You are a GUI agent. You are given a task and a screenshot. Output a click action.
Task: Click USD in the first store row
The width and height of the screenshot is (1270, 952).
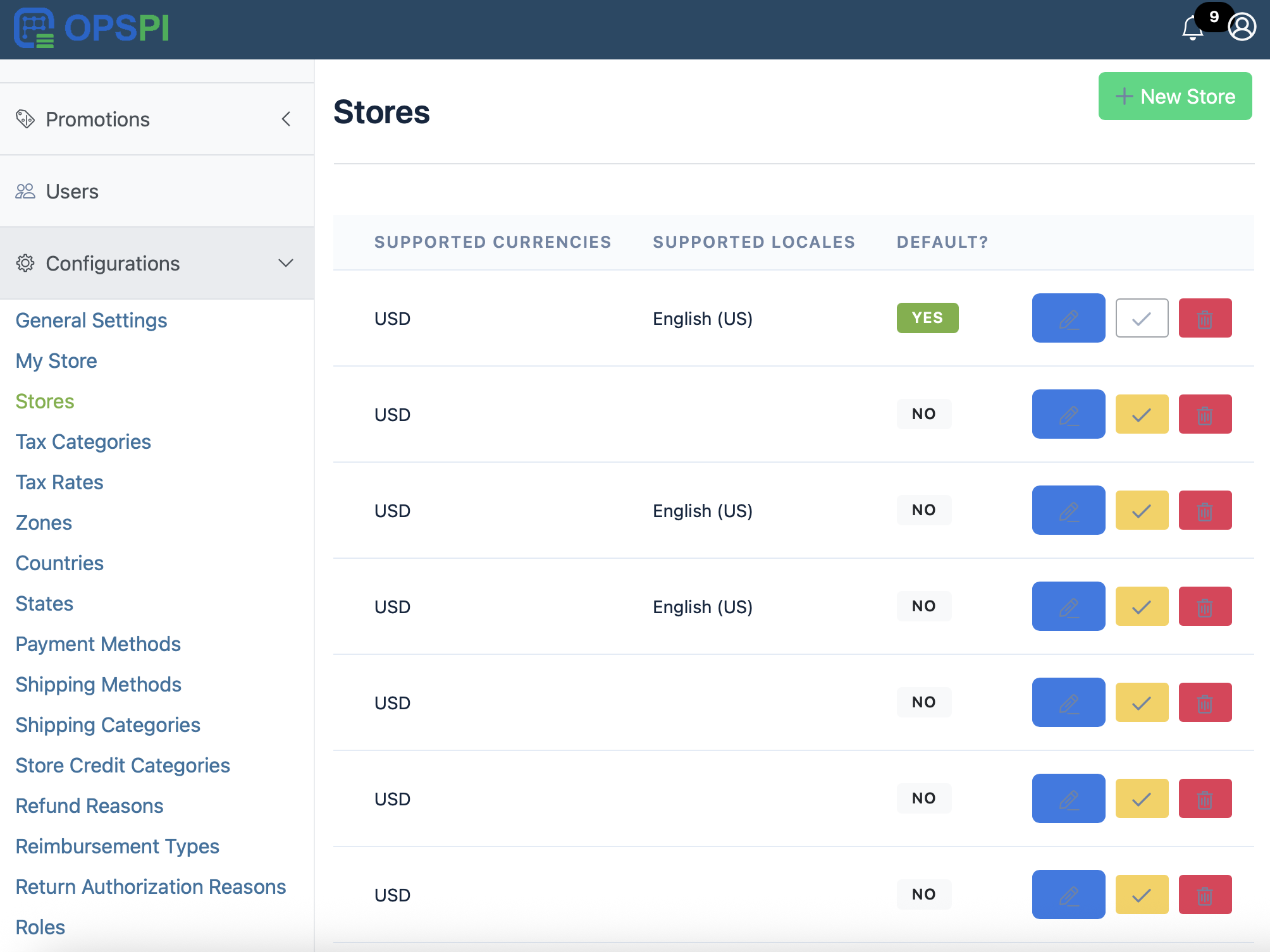click(392, 319)
